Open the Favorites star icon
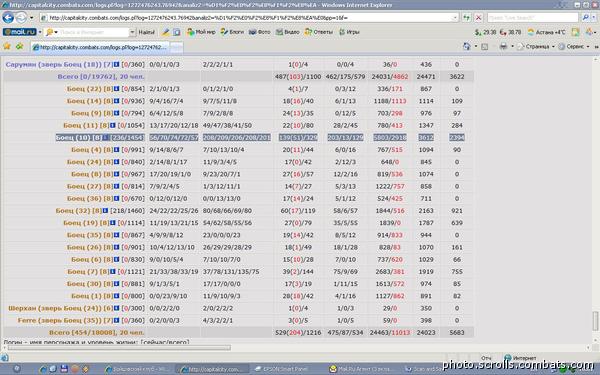The image size is (600, 375). [7, 47]
